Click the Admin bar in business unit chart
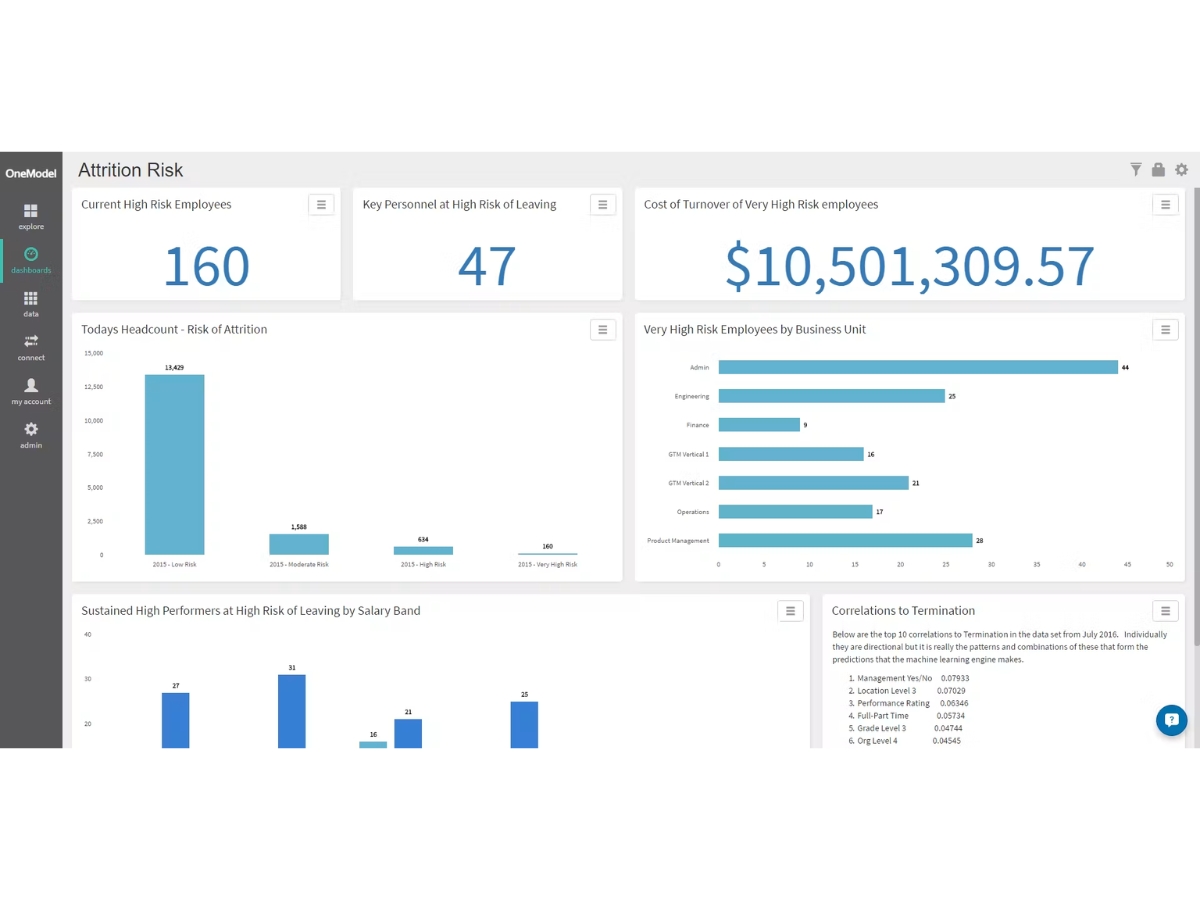The width and height of the screenshot is (1200, 900). click(918, 367)
